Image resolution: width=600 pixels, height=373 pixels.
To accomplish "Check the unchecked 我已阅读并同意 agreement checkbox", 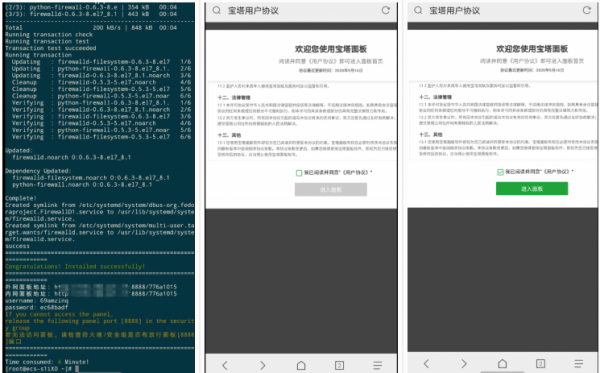I will point(299,173).
